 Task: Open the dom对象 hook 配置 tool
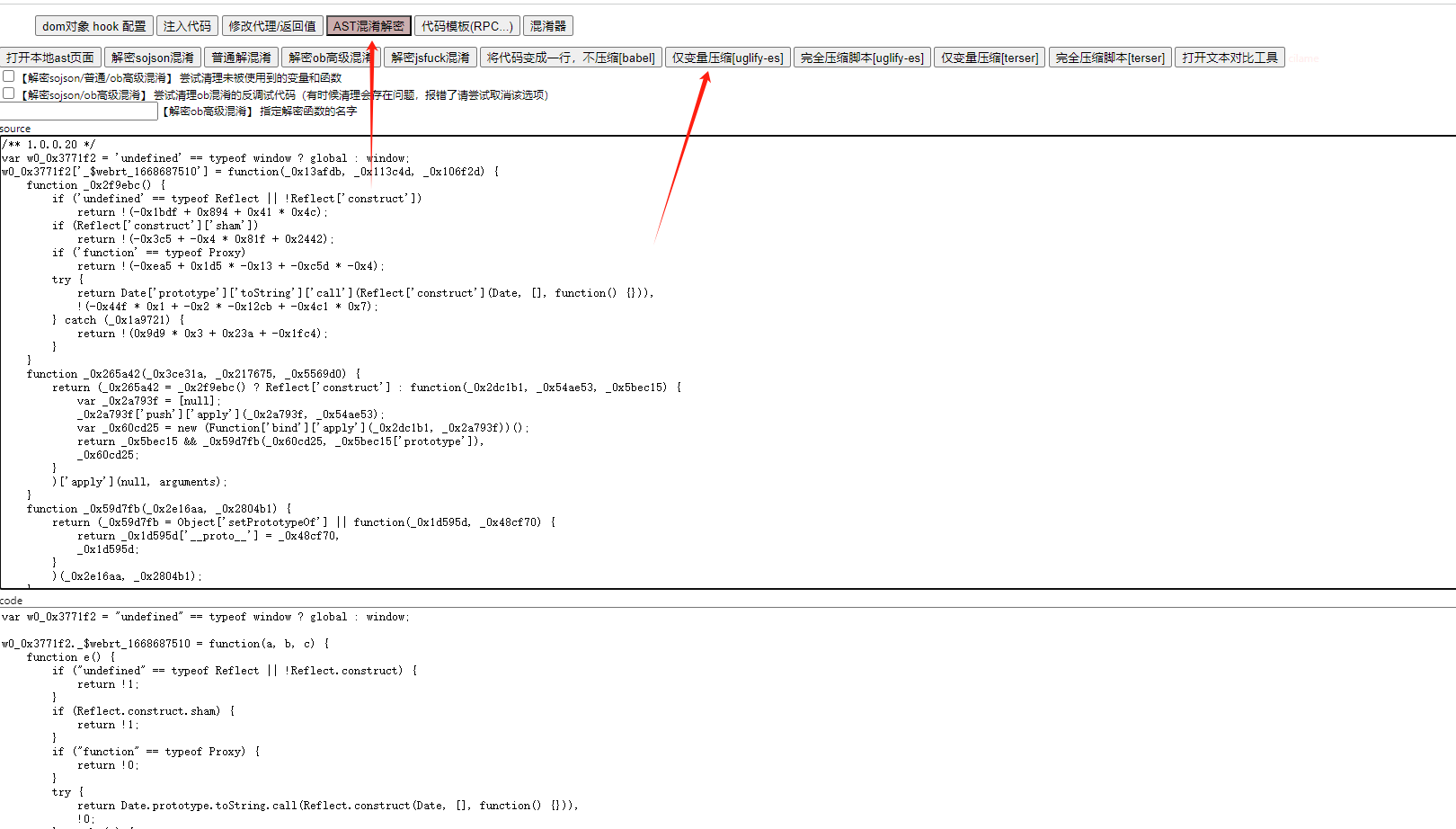click(x=93, y=25)
